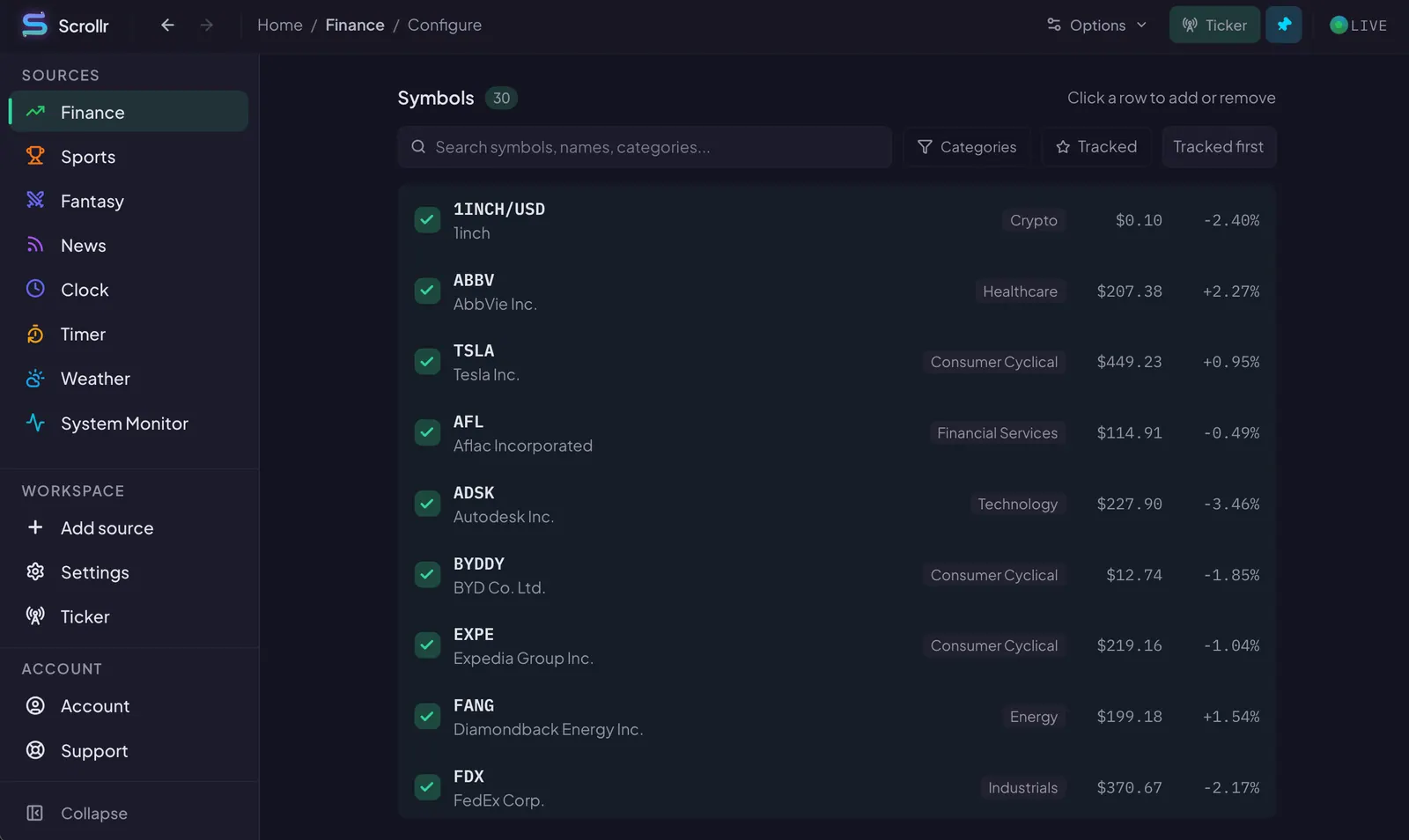This screenshot has width=1409, height=840.
Task: Open the Fantasy source
Action: click(129, 201)
